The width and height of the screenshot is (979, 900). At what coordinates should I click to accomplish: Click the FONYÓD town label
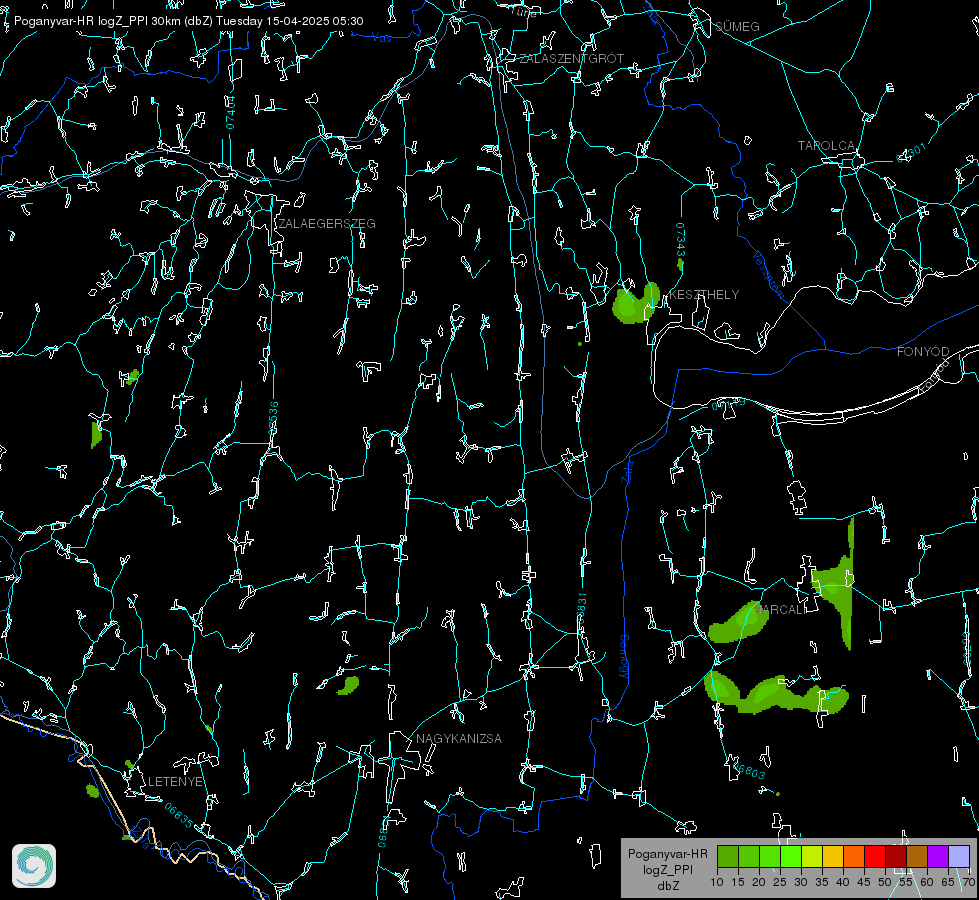(923, 352)
